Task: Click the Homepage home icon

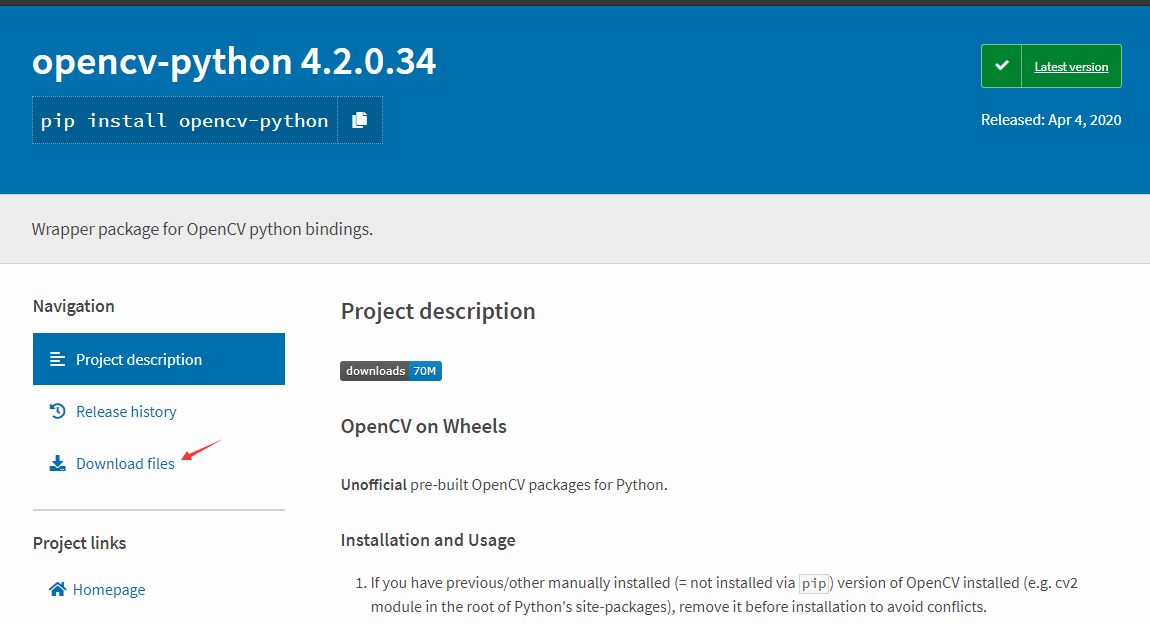Action: click(57, 589)
